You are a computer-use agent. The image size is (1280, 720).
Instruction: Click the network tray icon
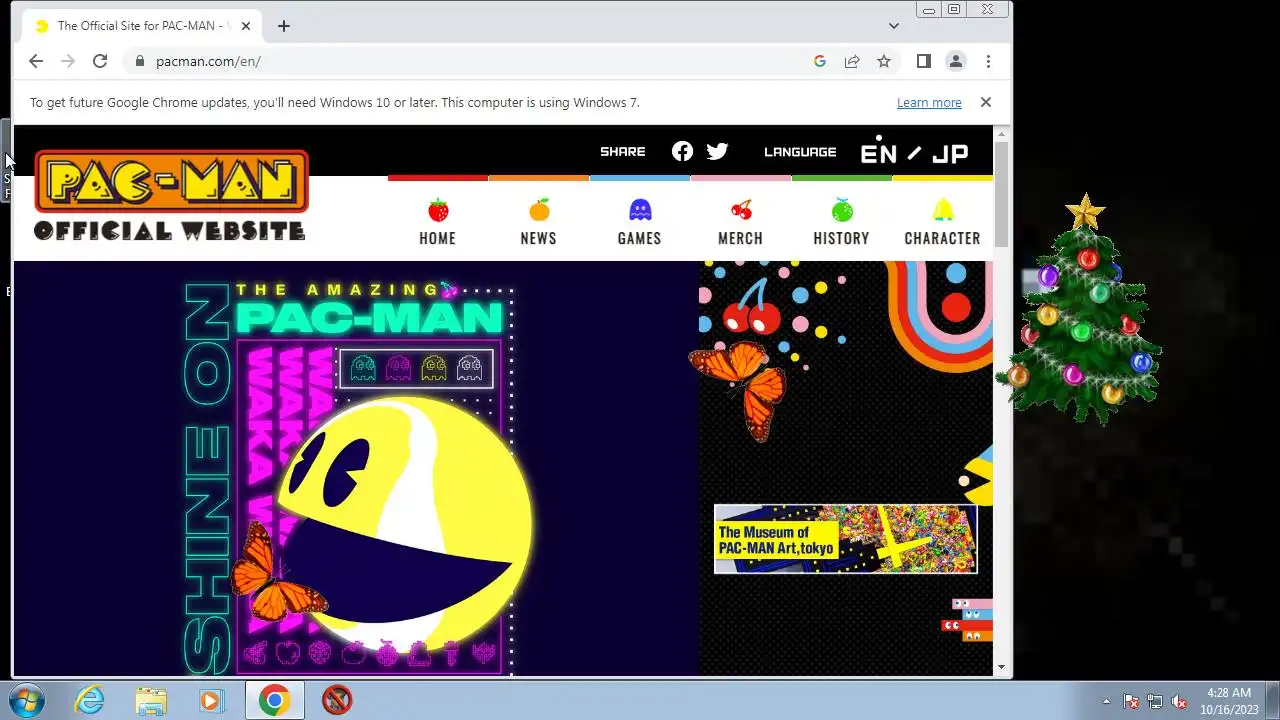pos(1155,701)
